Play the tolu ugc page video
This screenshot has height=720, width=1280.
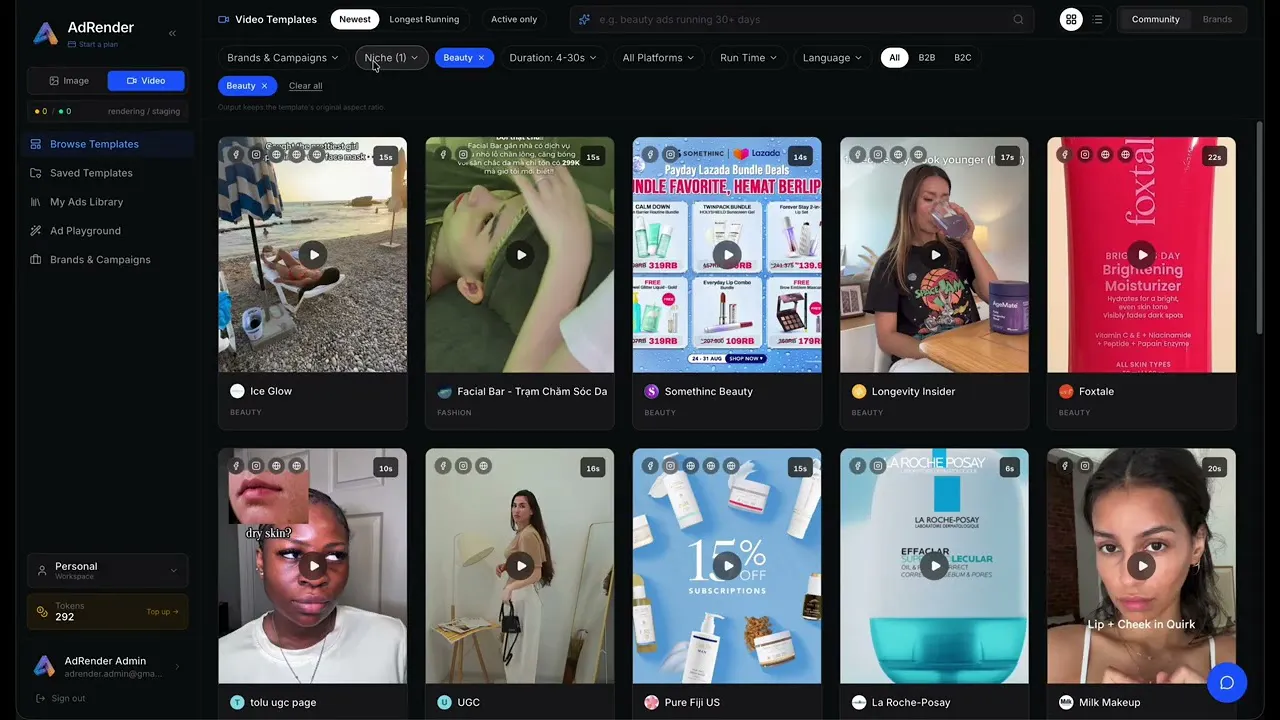pos(313,566)
